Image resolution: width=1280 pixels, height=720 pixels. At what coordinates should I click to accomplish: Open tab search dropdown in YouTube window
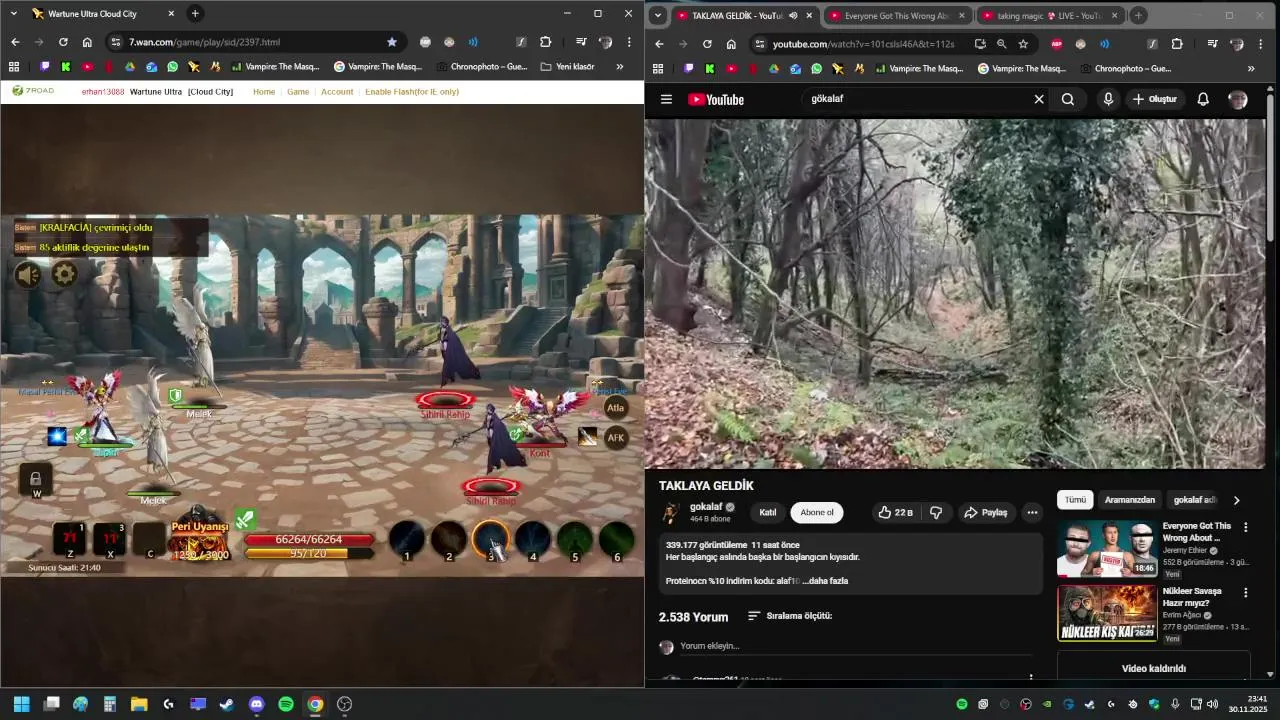[x=657, y=15]
